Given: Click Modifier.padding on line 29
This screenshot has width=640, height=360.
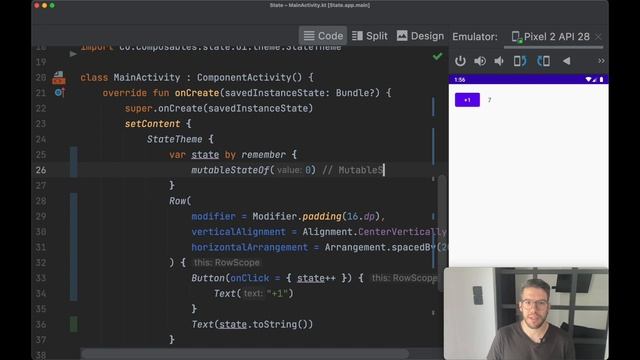Looking at the screenshot, I should tap(297, 216).
